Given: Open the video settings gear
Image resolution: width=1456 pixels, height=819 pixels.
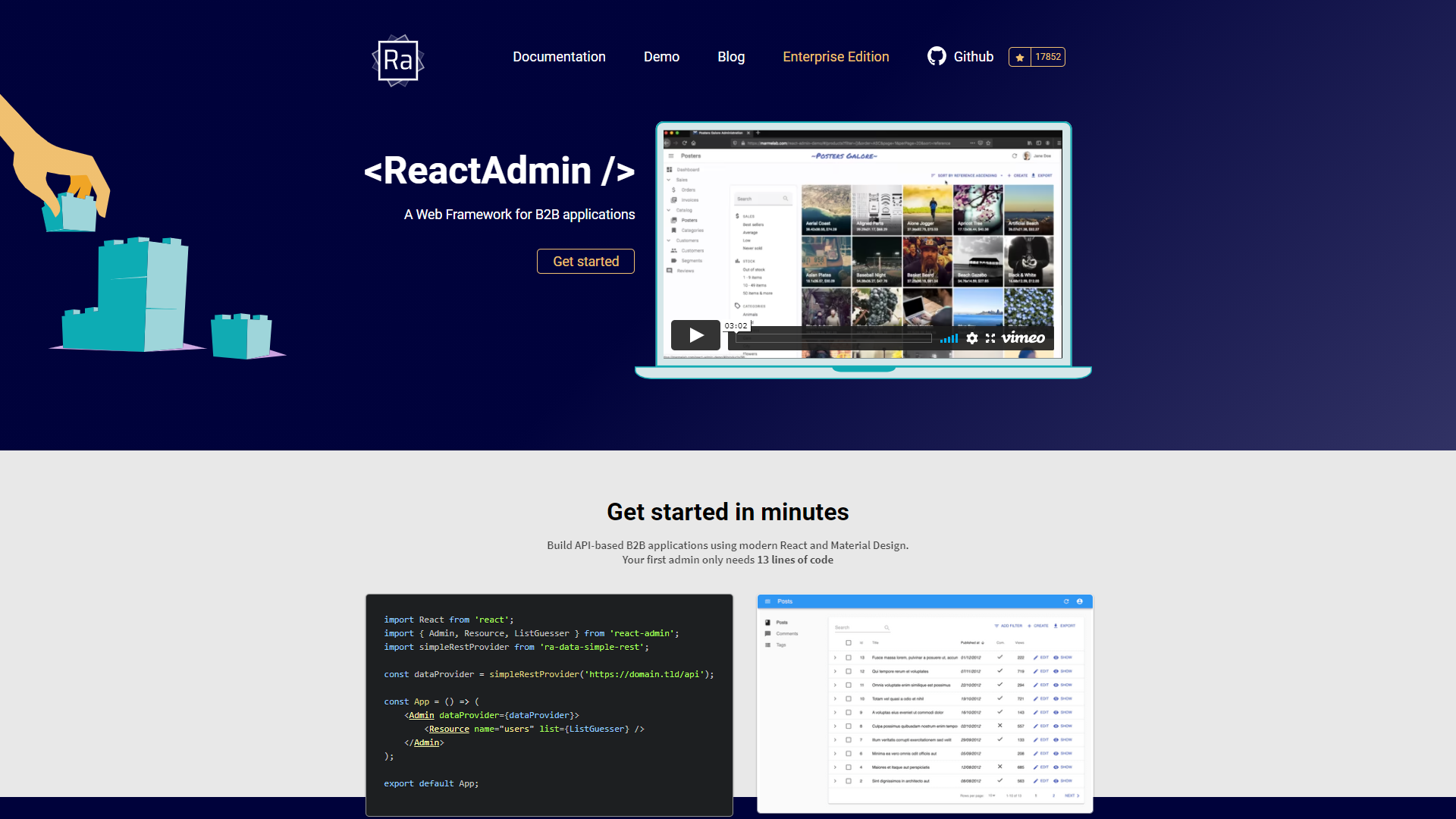Looking at the screenshot, I should 972,338.
